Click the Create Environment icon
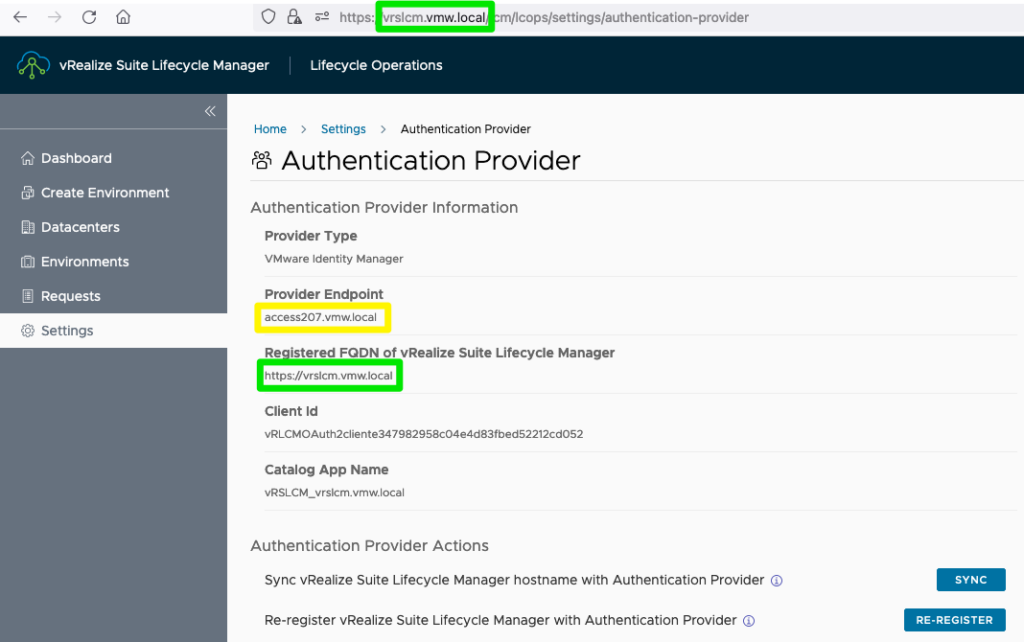Screen dimensions: 1024x642 click(27, 193)
